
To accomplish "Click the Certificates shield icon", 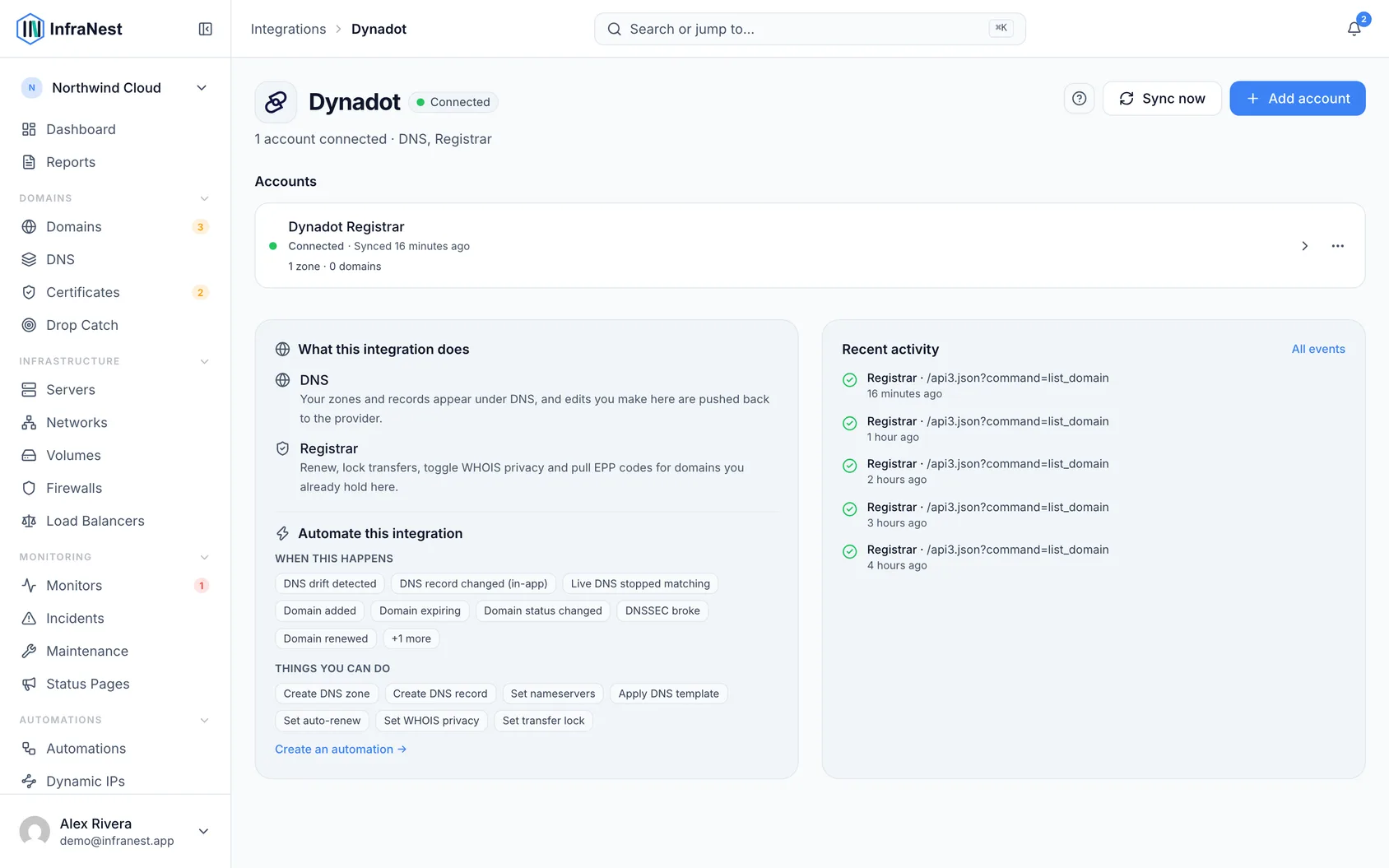I will 29,292.
